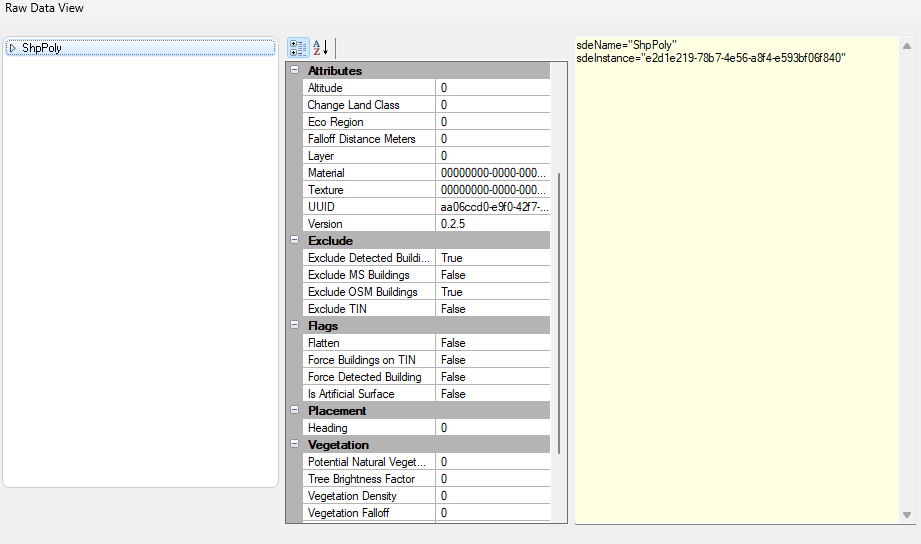Collapse the Vegetation category

(x=294, y=445)
